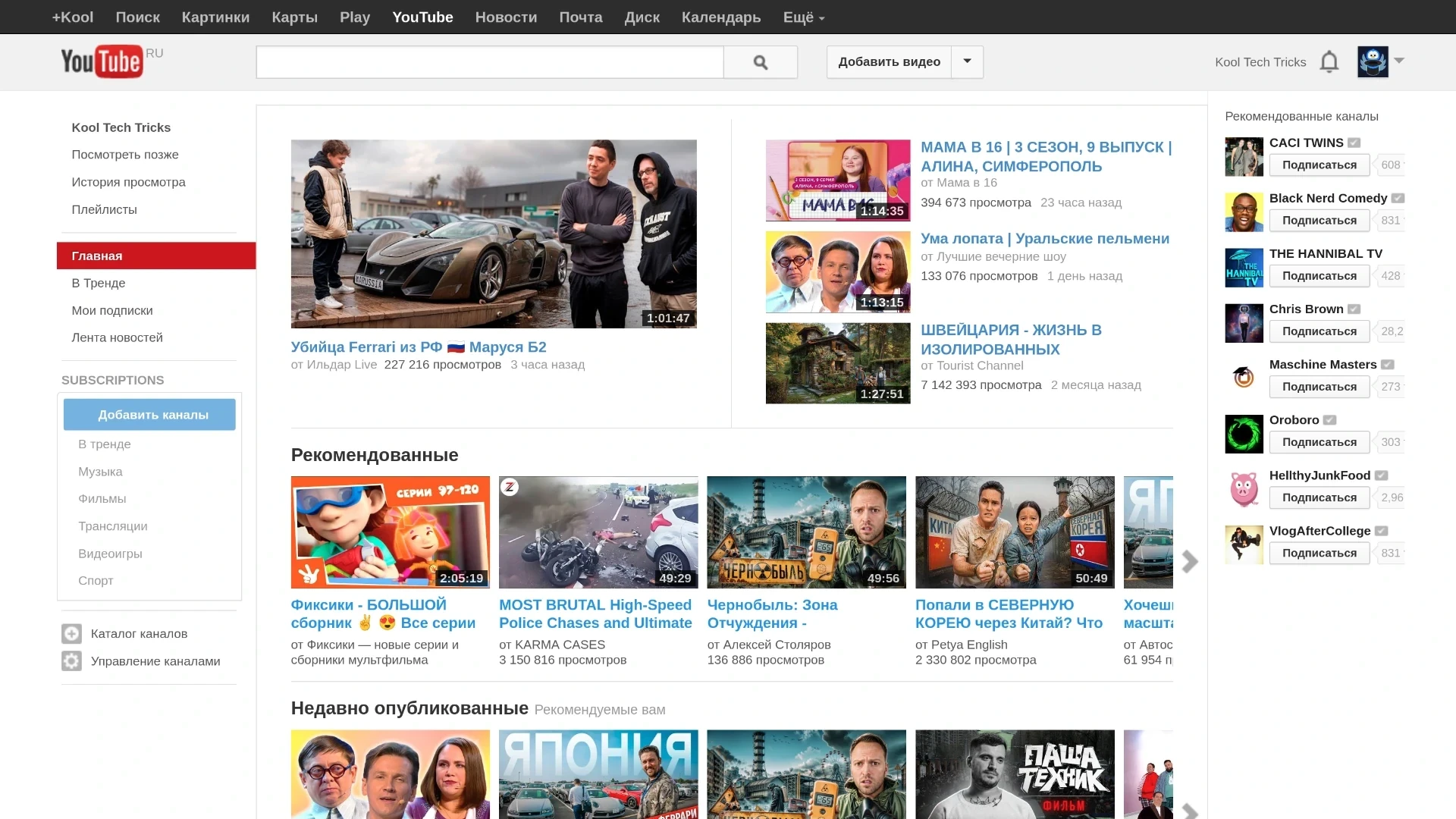The width and height of the screenshot is (1456, 819).
Task: Select Фильмы under subscriptions
Action: 102,498
